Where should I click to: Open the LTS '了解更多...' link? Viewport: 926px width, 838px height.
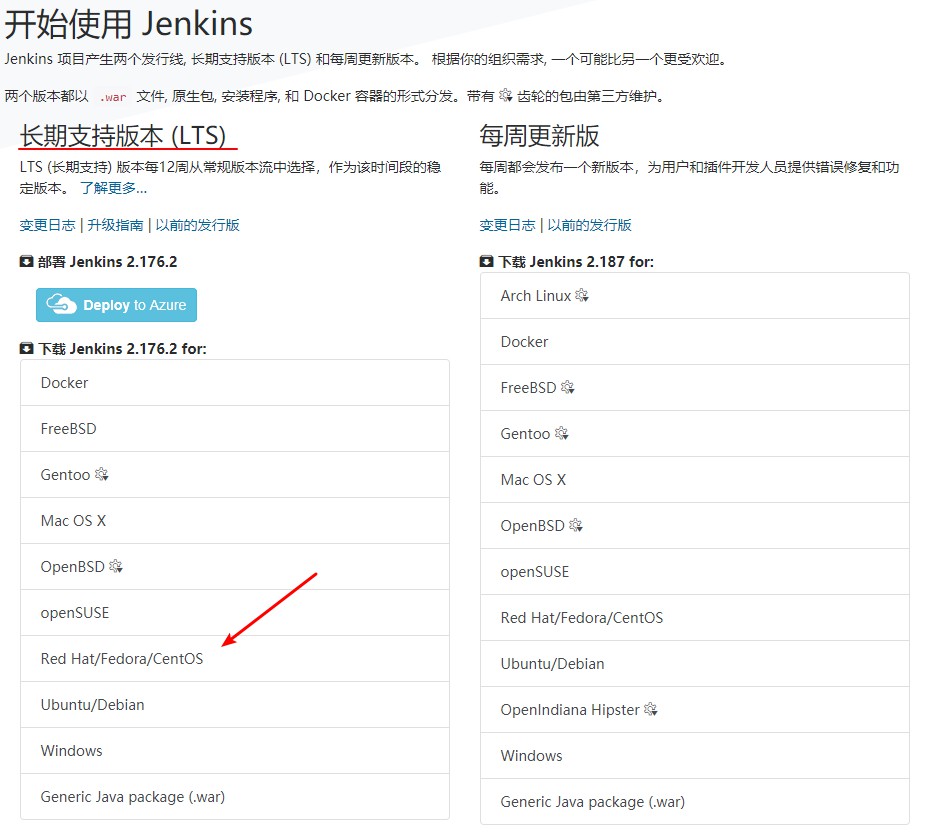coord(113,188)
